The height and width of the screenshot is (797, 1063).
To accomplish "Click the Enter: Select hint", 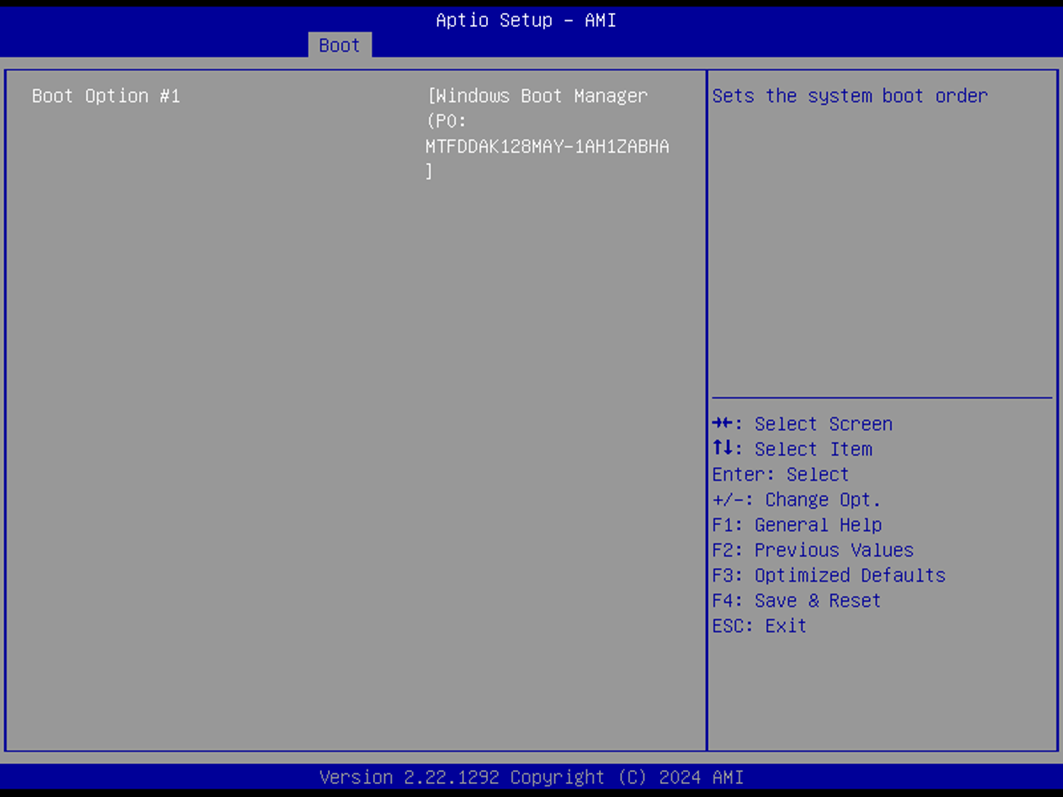I will (x=780, y=475).
